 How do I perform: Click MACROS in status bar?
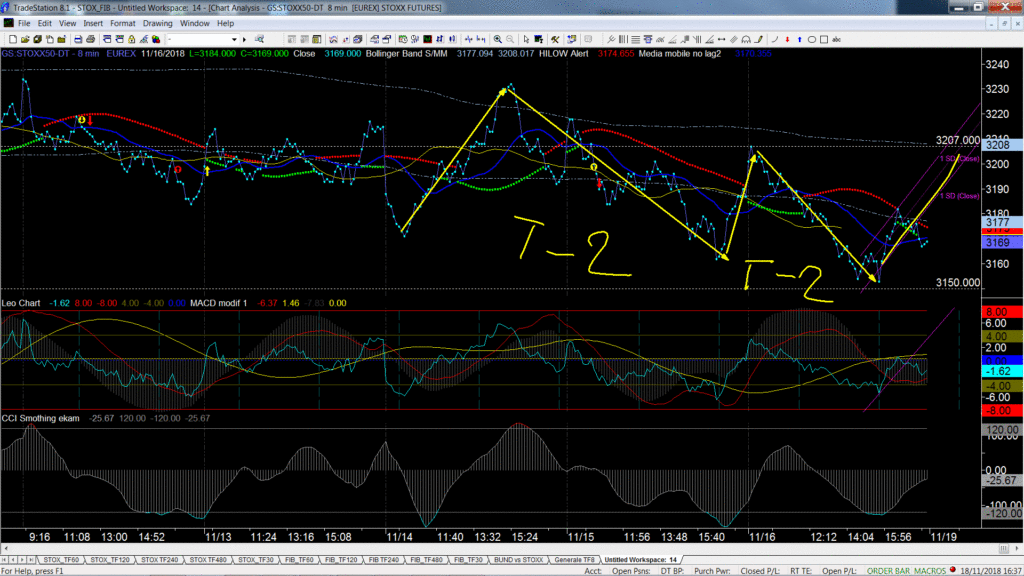pos(929,571)
